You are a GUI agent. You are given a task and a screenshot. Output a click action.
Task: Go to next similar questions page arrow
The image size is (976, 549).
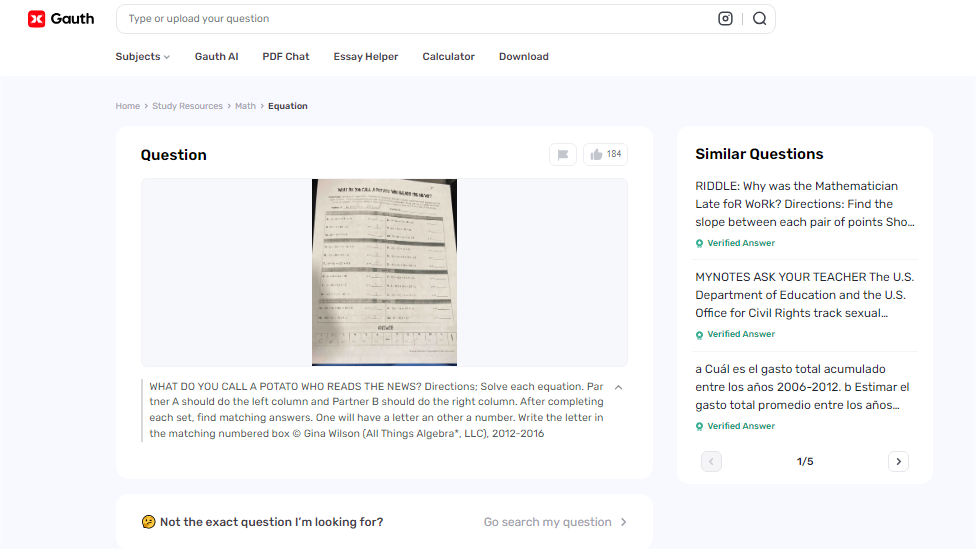tap(898, 461)
